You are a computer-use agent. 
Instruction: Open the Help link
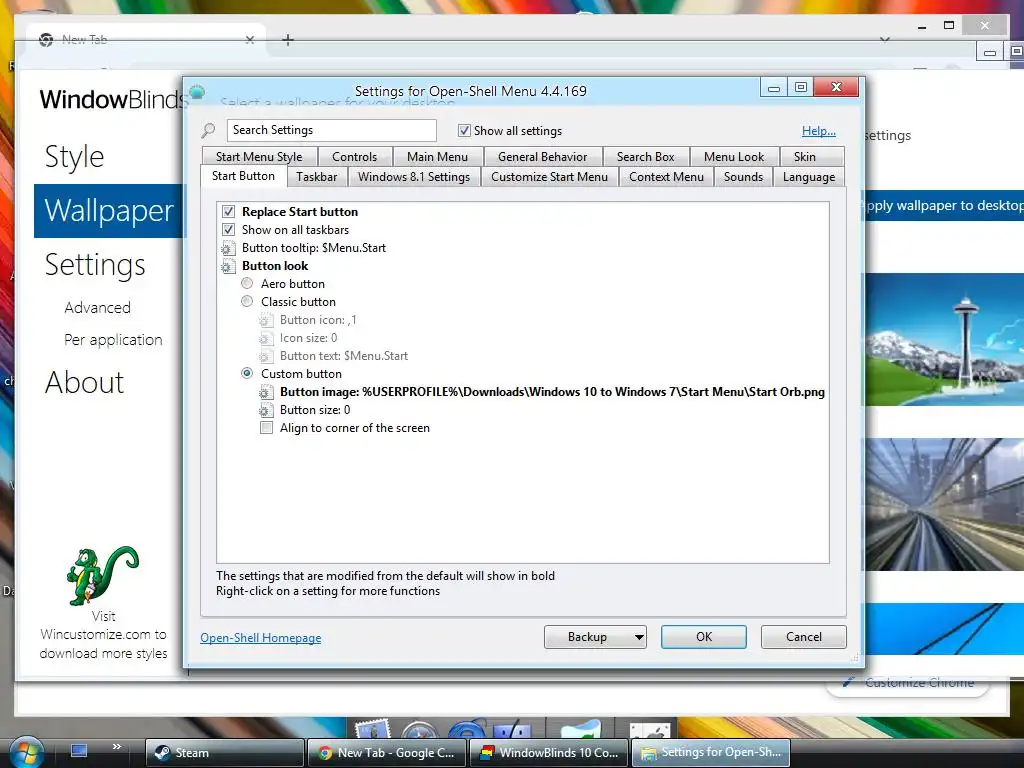coord(819,131)
